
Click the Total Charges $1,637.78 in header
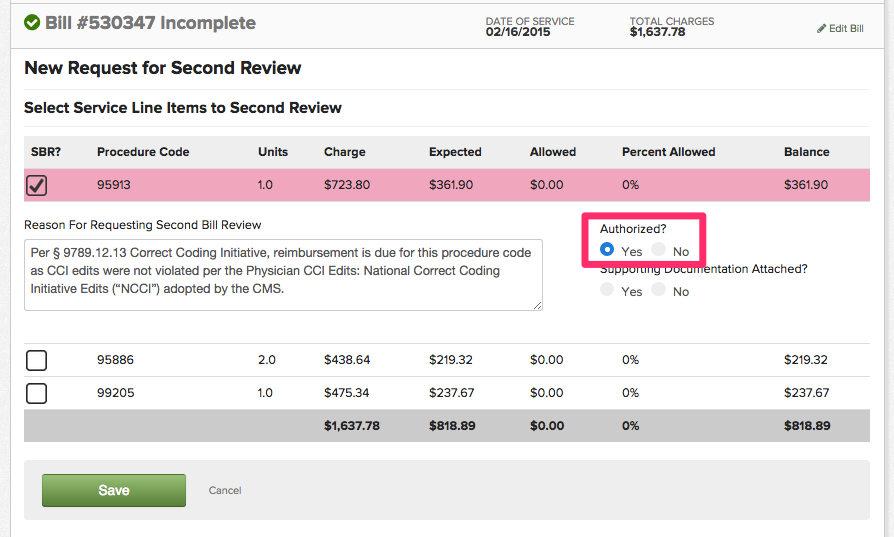pos(657,32)
